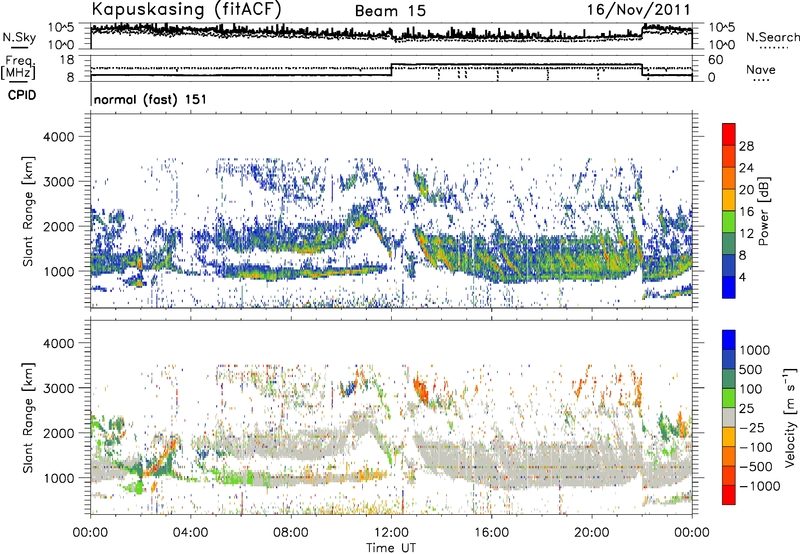Viewport: 800px width, 554px height.
Task: Click the "28" Power colorbar tick label
Action: (746, 146)
